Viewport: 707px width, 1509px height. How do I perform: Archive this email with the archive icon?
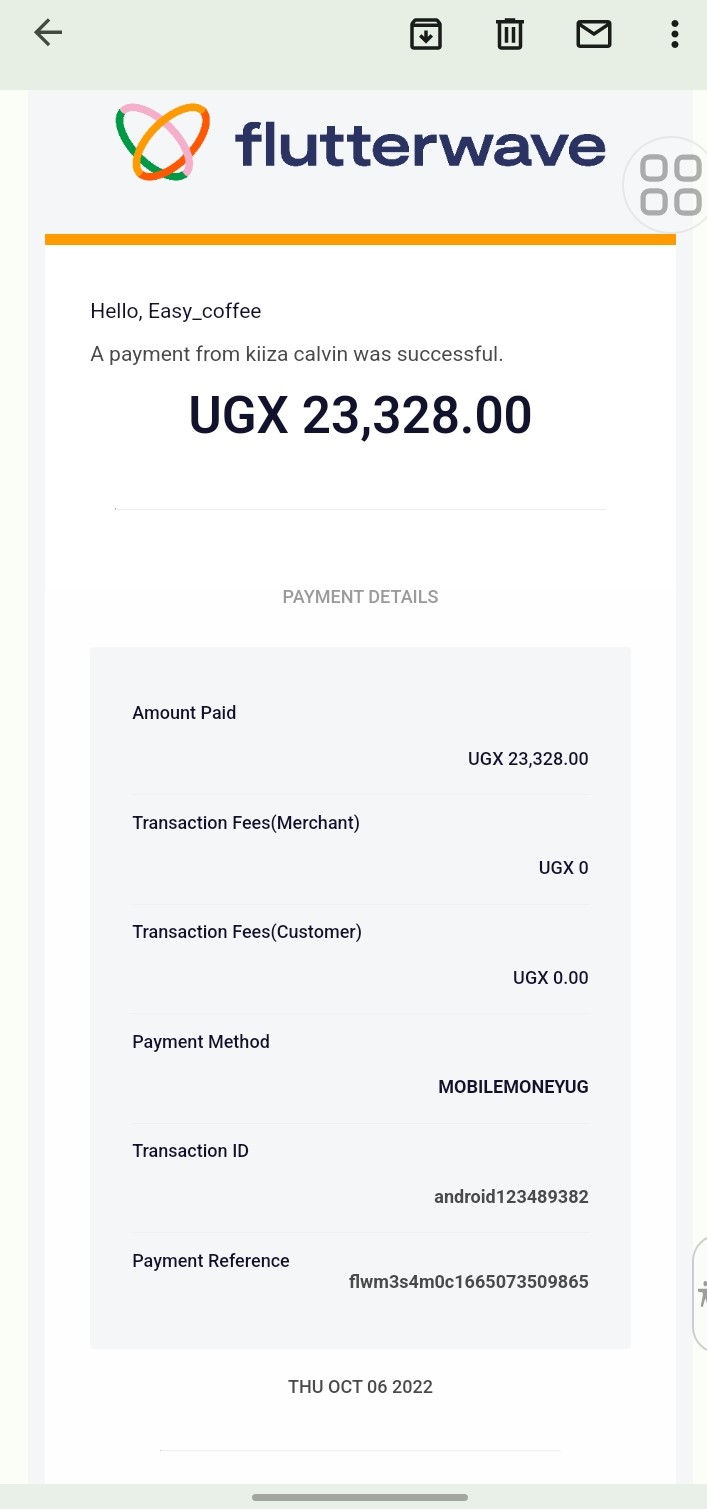tap(426, 34)
